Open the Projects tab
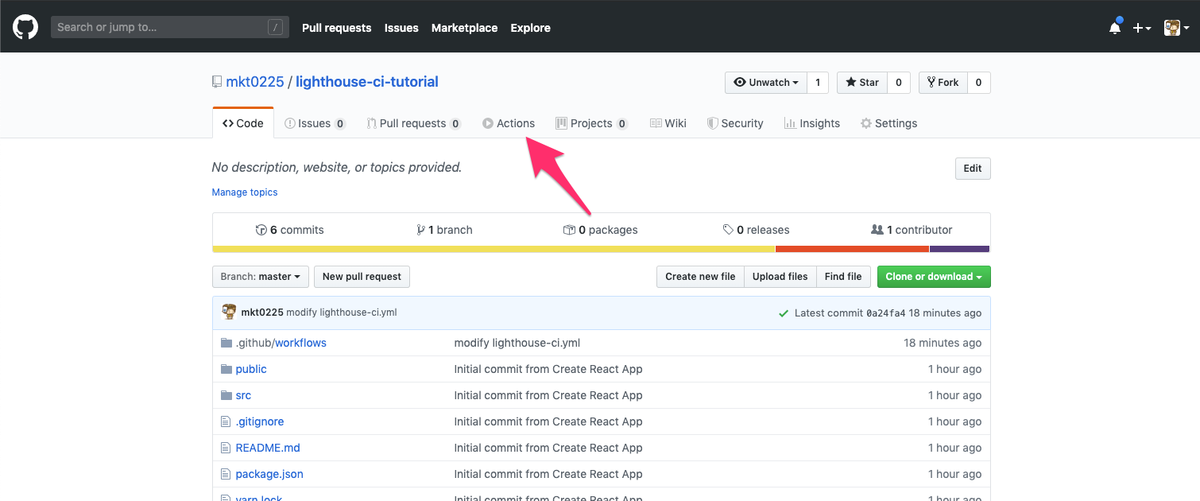Image resolution: width=1200 pixels, height=501 pixels. click(x=592, y=123)
